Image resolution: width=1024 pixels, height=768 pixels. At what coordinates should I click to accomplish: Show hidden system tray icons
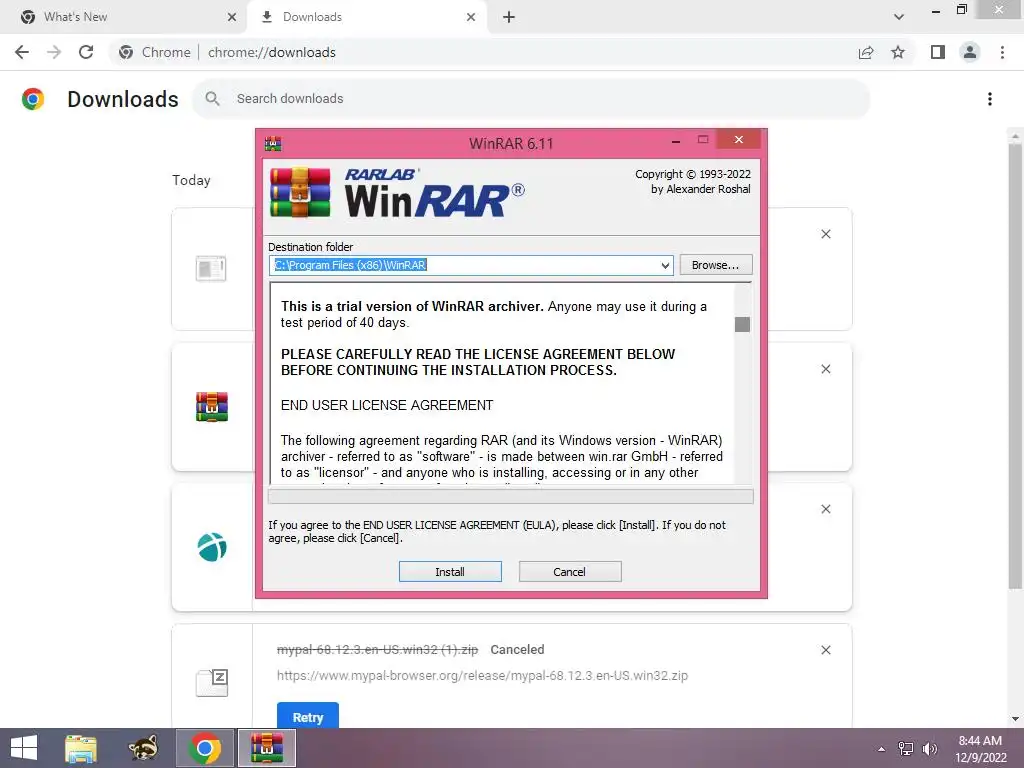click(x=882, y=748)
